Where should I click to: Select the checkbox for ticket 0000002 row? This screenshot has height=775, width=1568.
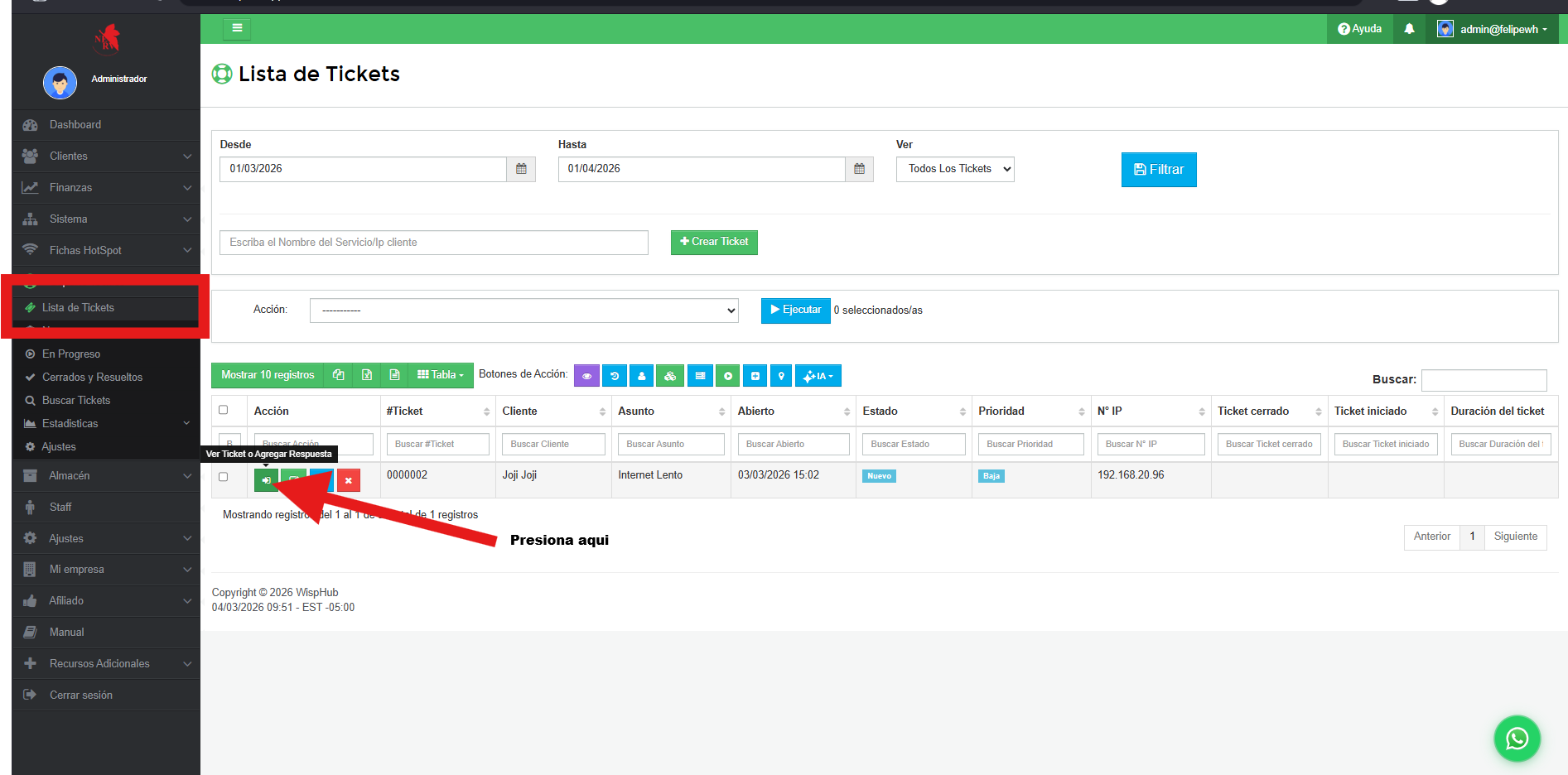pos(224,477)
